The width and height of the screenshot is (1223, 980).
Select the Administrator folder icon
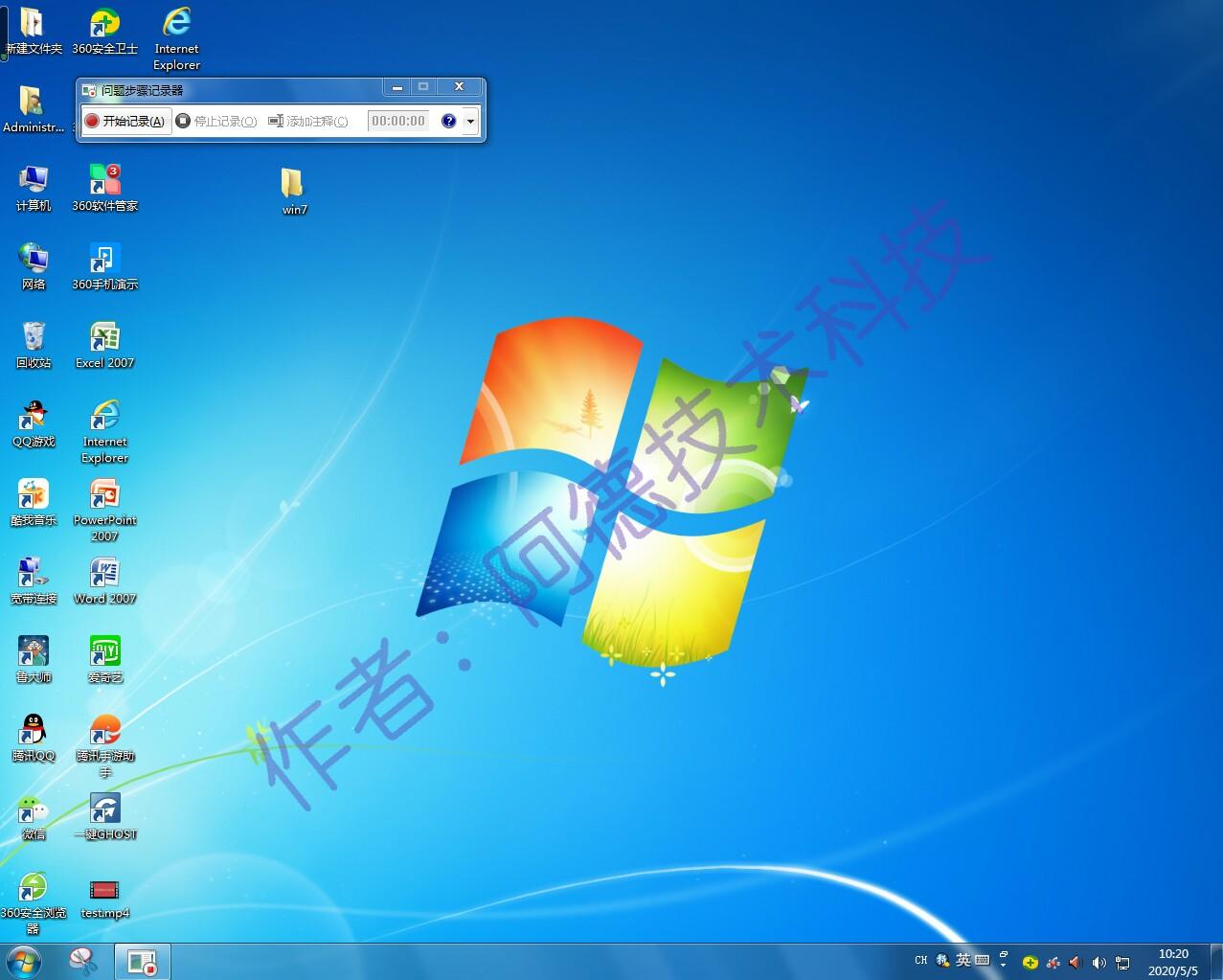coord(34,110)
